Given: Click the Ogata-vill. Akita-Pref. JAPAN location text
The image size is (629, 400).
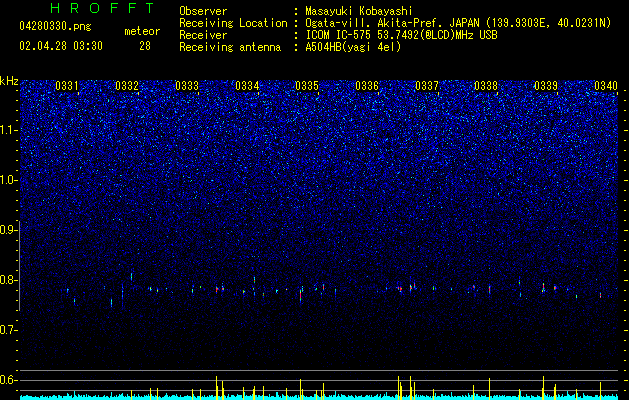Looking at the screenshot, I should click(x=458, y=23).
